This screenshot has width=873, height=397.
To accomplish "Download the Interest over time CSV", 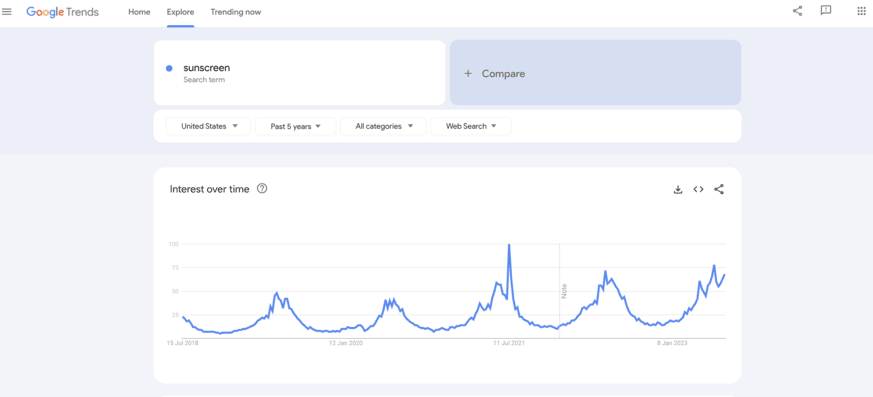I will (678, 189).
